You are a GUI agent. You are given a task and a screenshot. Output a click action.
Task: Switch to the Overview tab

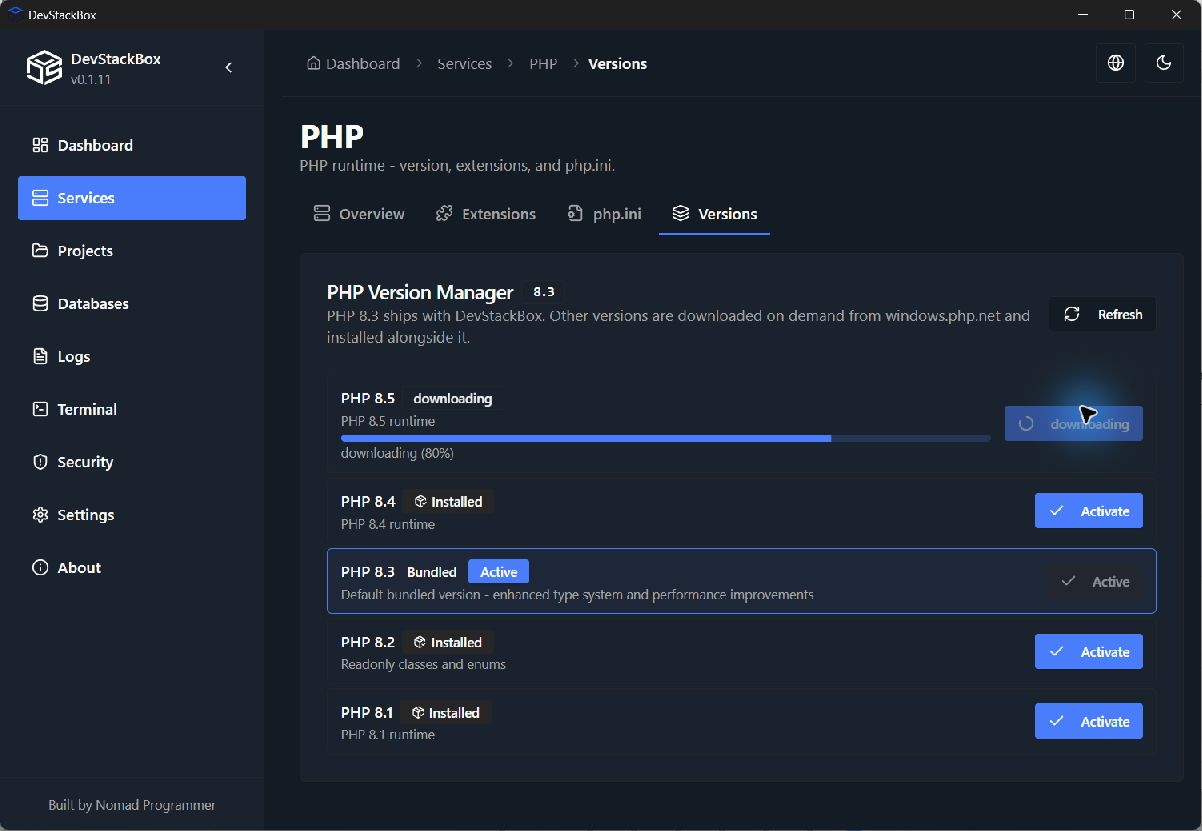[359, 214]
